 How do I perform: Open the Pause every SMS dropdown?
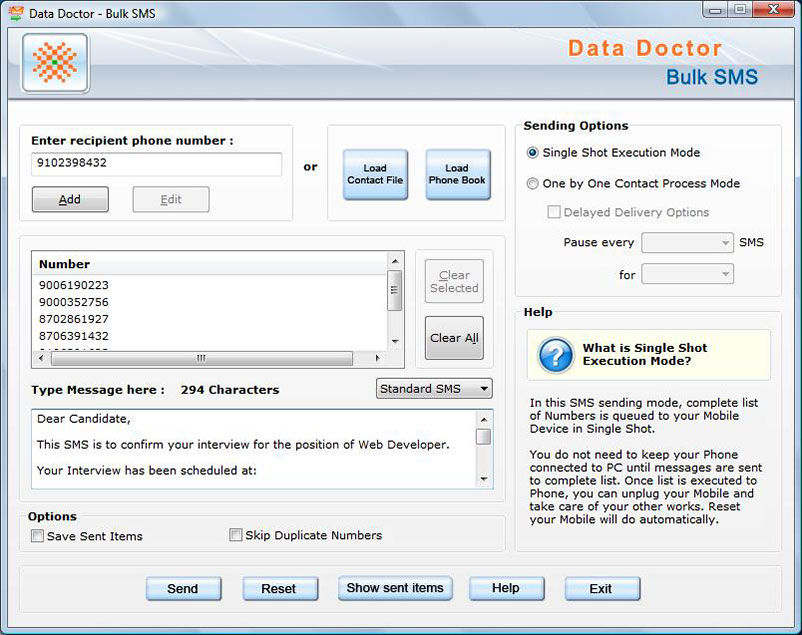tap(687, 243)
